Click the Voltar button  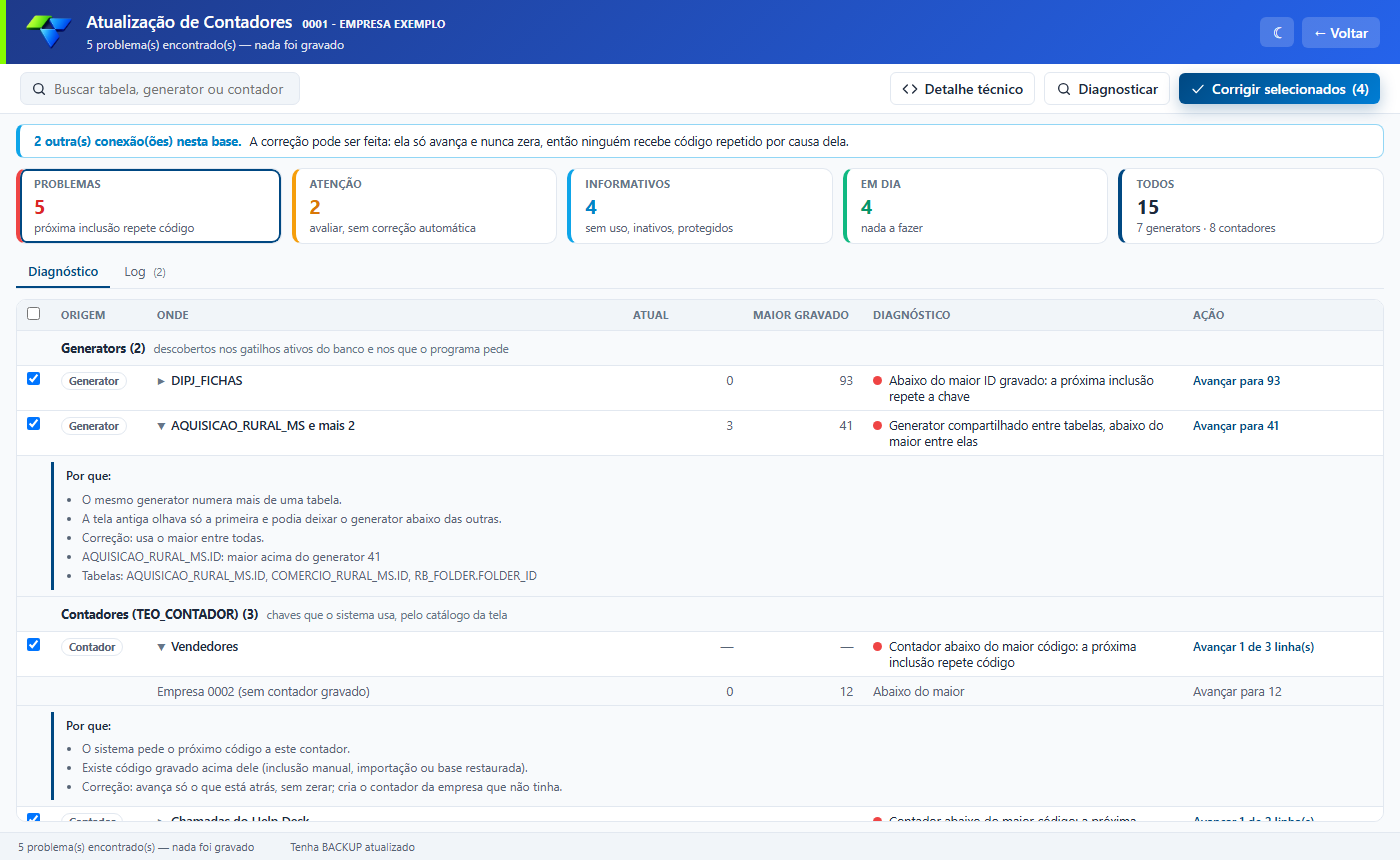pyautogui.click(x=1341, y=32)
